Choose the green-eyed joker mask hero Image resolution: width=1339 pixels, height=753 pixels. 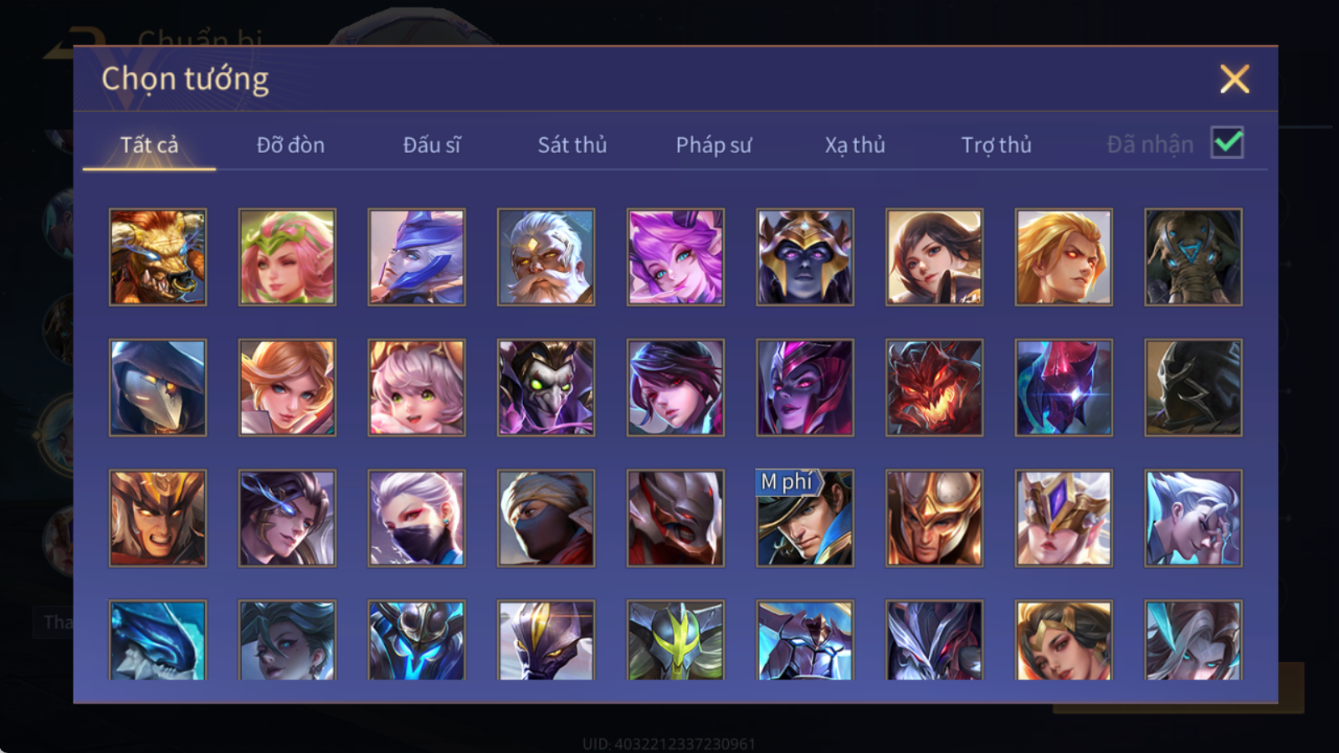point(546,388)
